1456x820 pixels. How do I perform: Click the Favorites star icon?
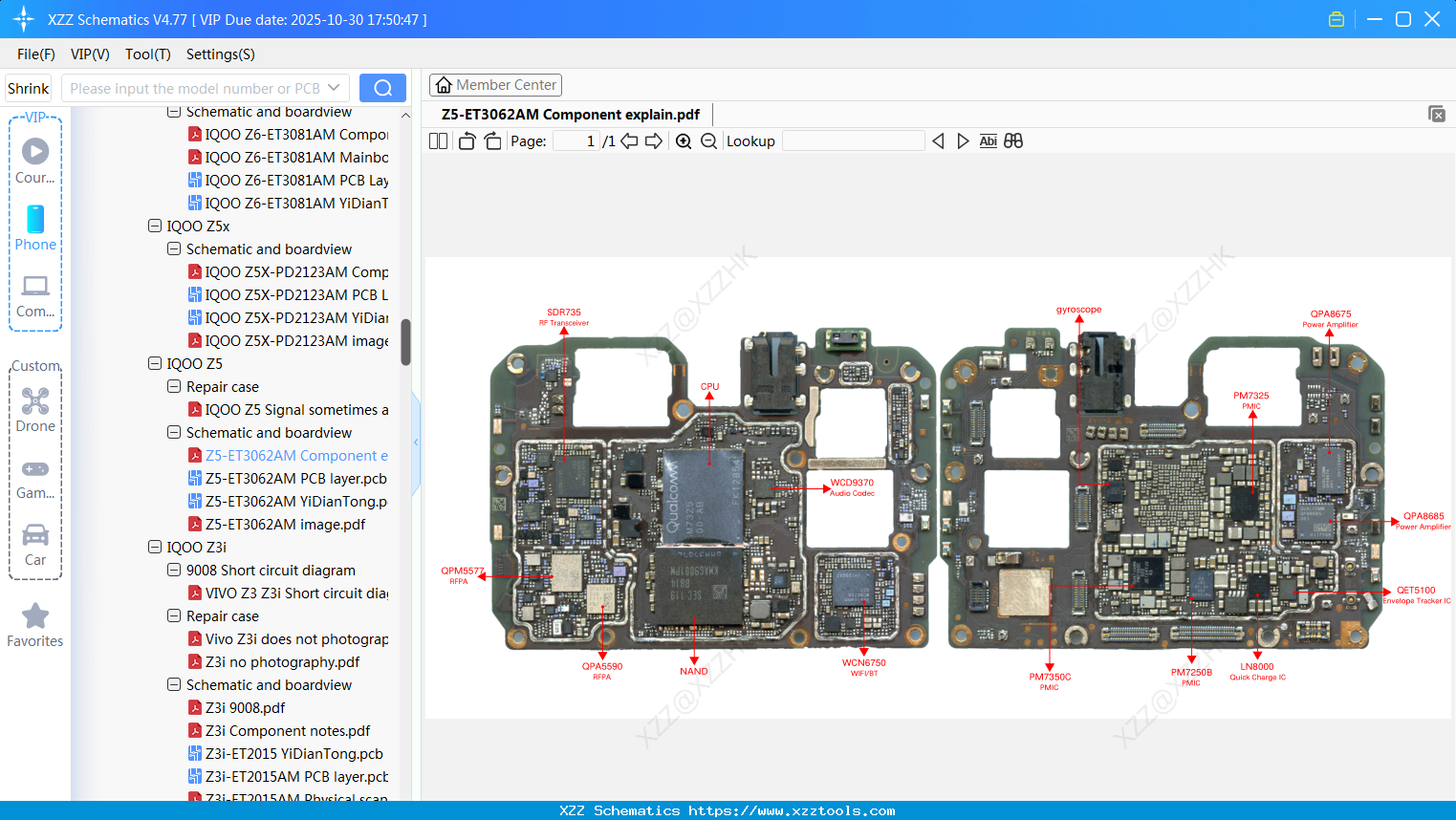click(x=34, y=615)
